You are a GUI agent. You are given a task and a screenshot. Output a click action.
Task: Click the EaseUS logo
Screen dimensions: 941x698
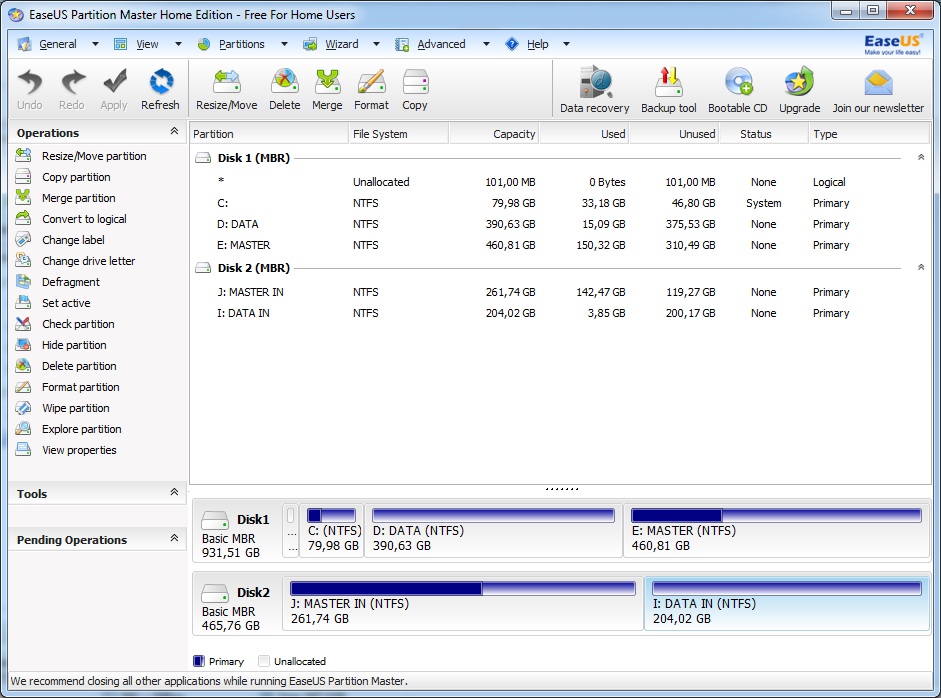(x=892, y=44)
